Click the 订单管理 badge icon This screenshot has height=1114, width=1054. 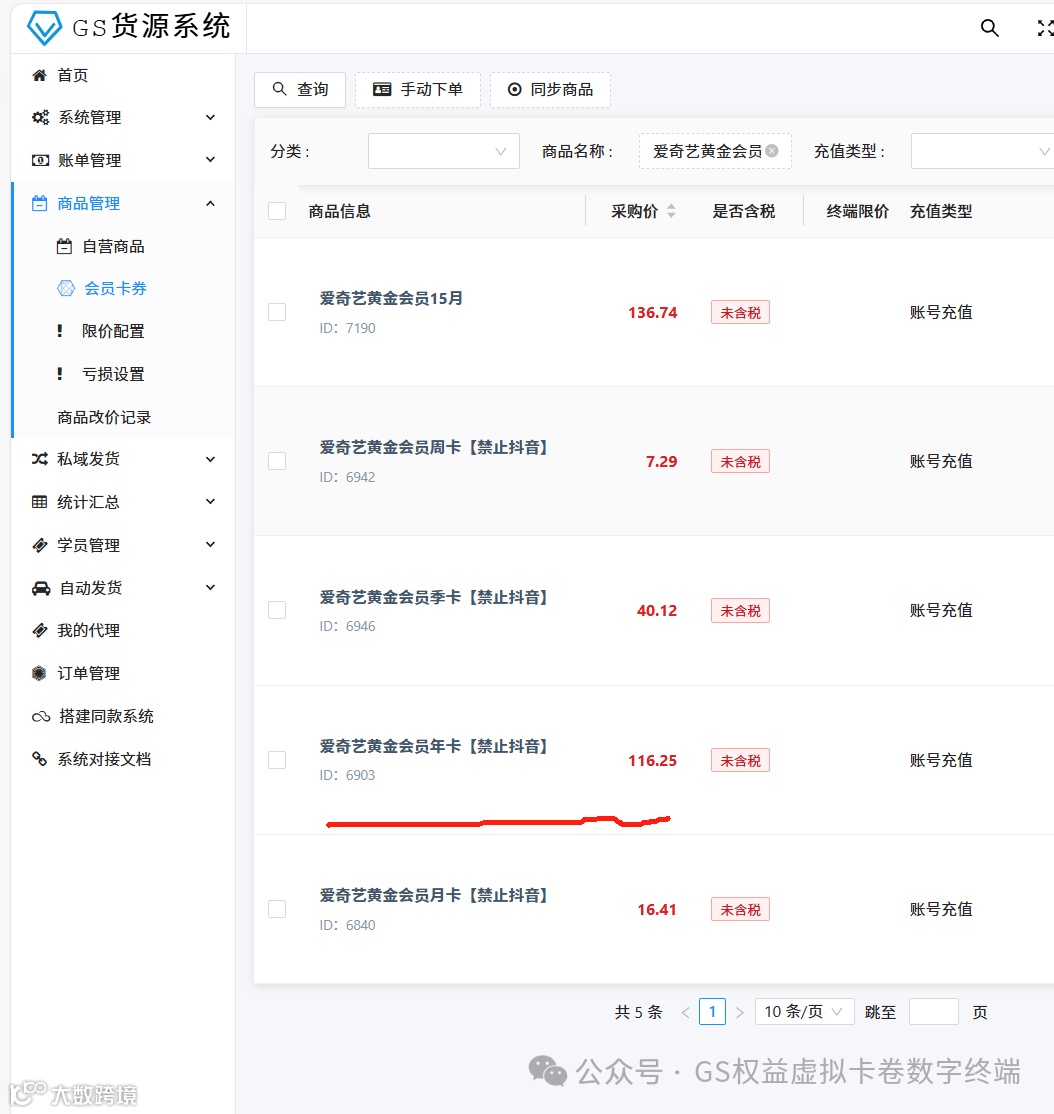39,674
